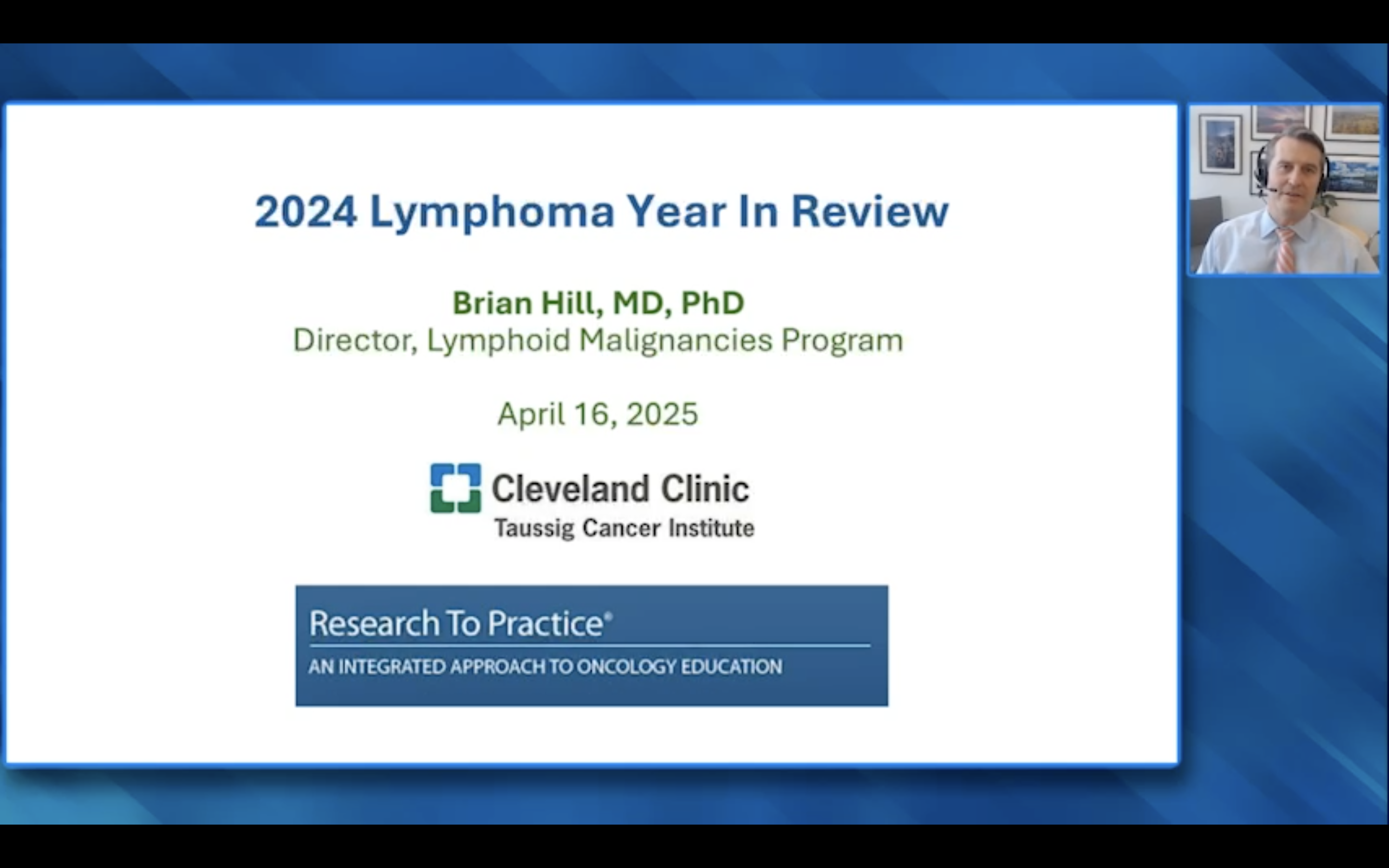This screenshot has height=868, width=1389.
Task: Click the 'Cleveland Clinic' wordmark text
Action: click(x=620, y=488)
